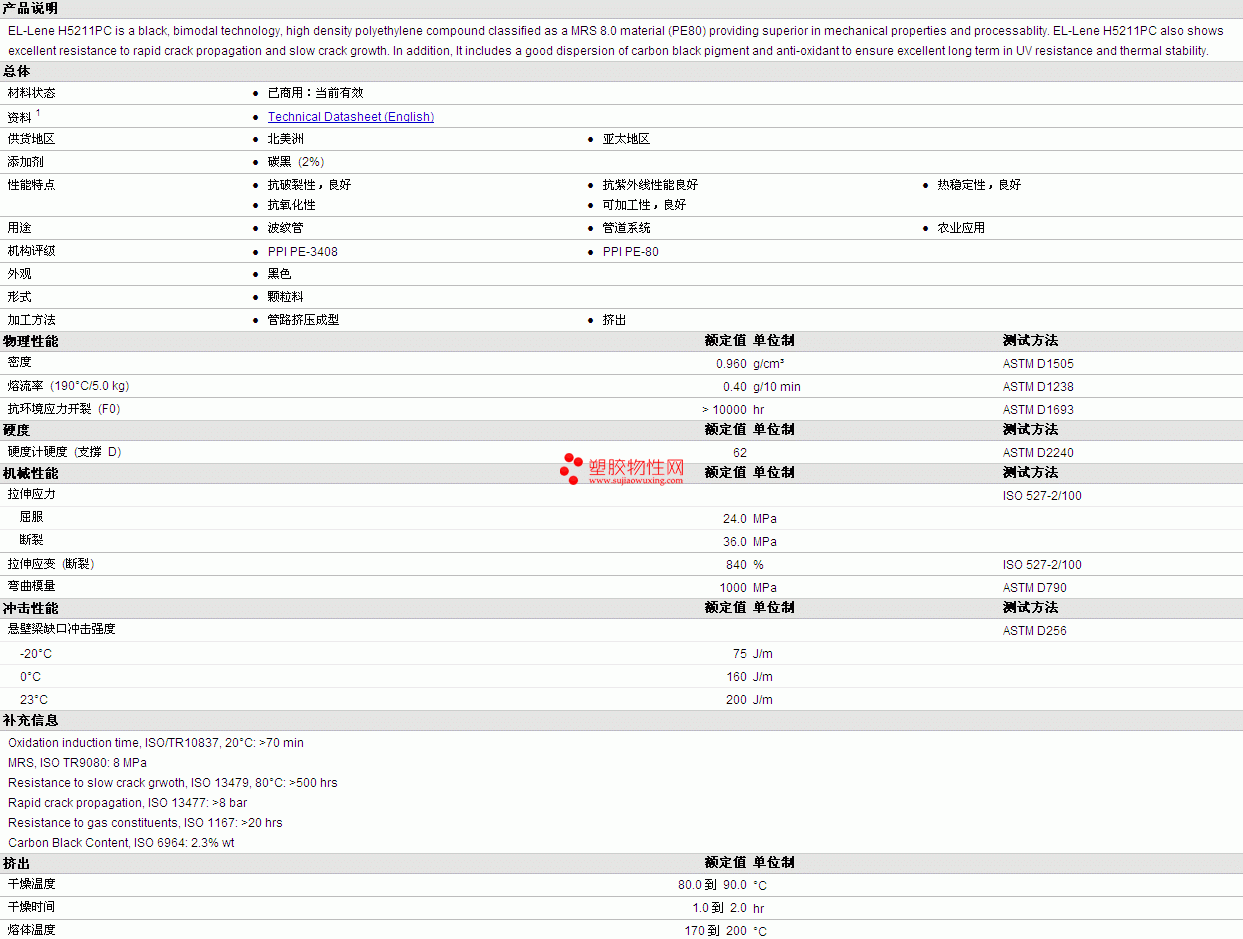Click the 总体 section header

(x=17, y=71)
